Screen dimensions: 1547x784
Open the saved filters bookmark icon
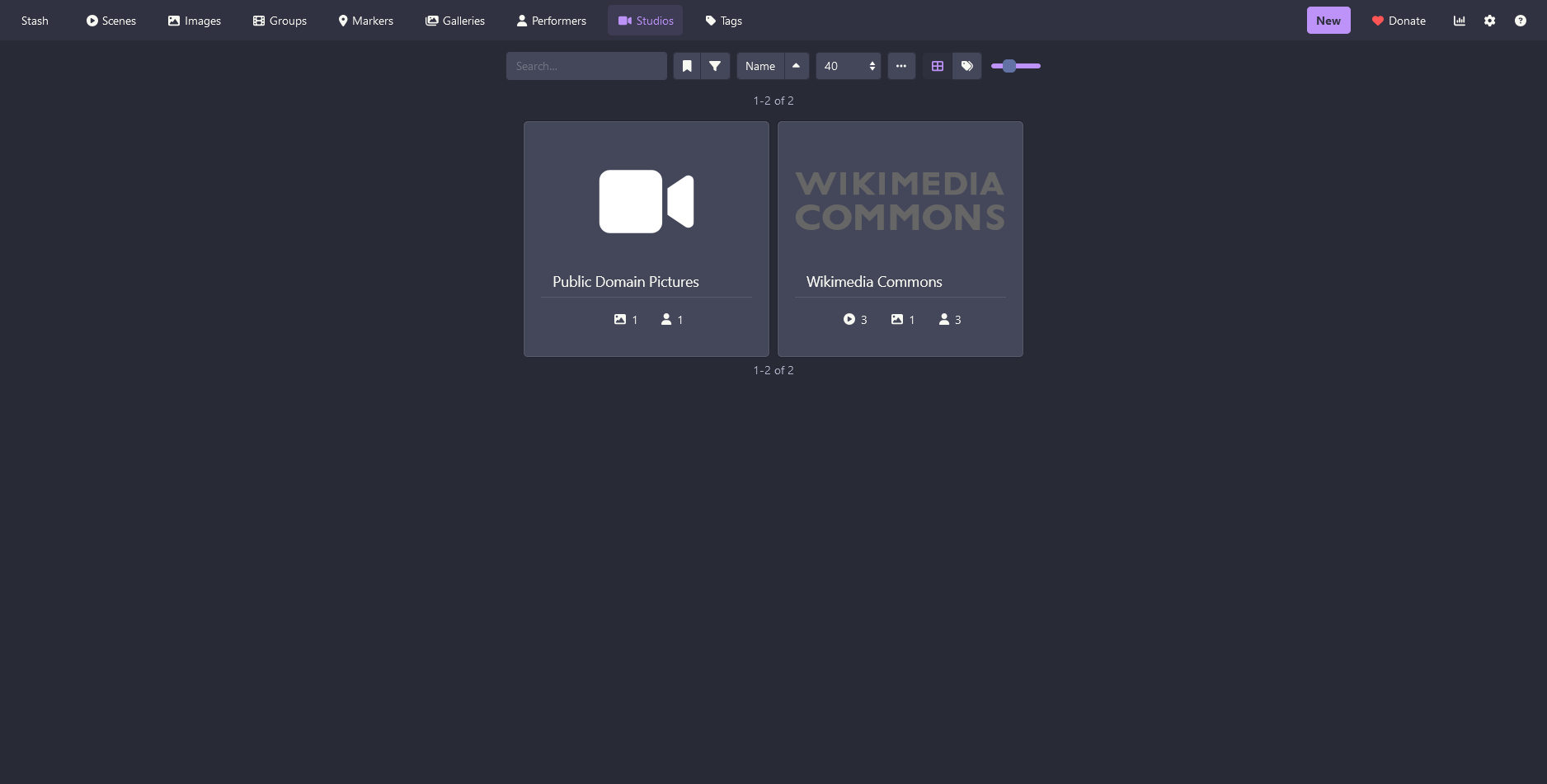pyautogui.click(x=687, y=66)
